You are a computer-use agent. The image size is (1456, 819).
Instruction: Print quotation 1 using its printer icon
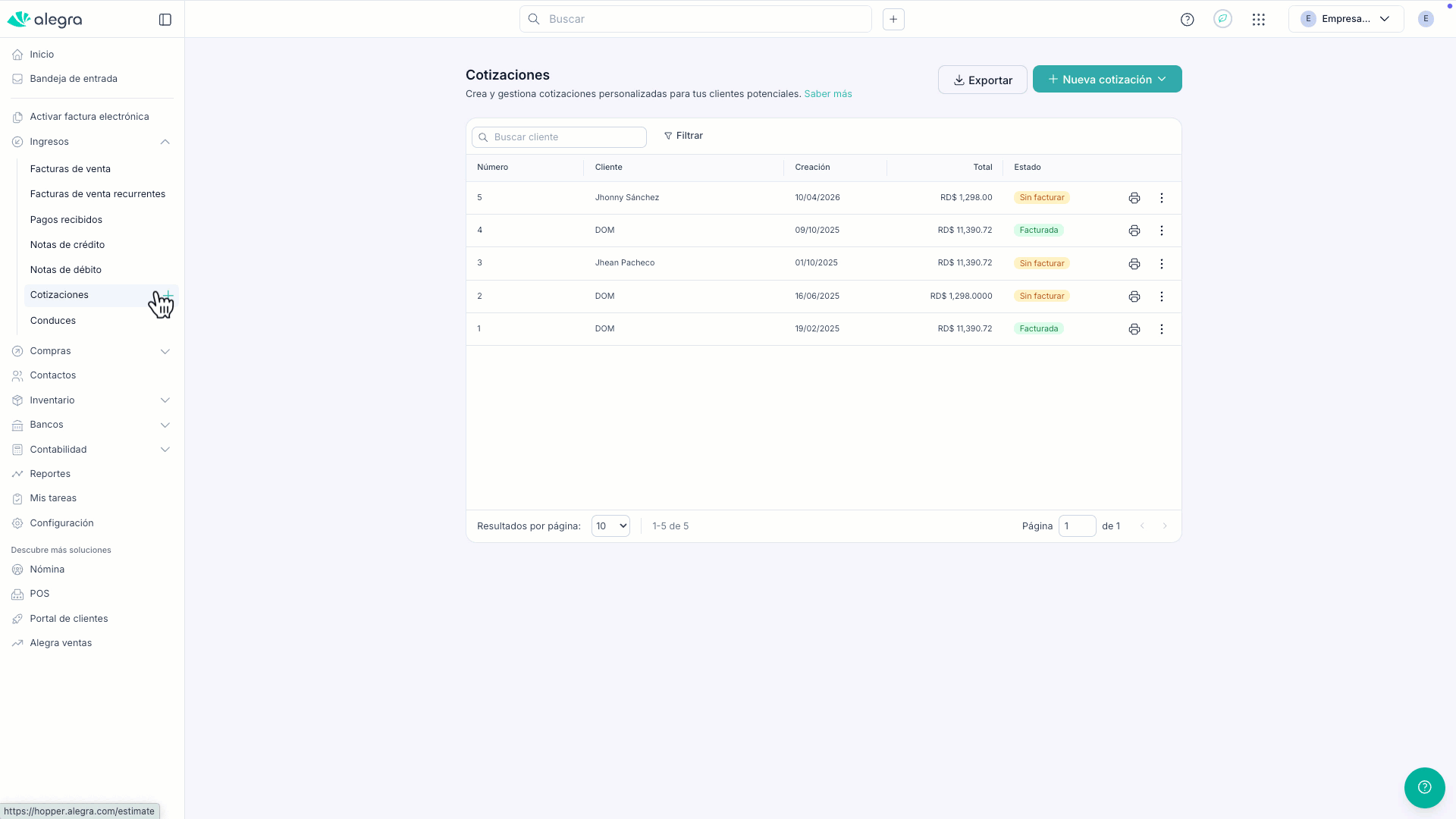click(x=1134, y=329)
